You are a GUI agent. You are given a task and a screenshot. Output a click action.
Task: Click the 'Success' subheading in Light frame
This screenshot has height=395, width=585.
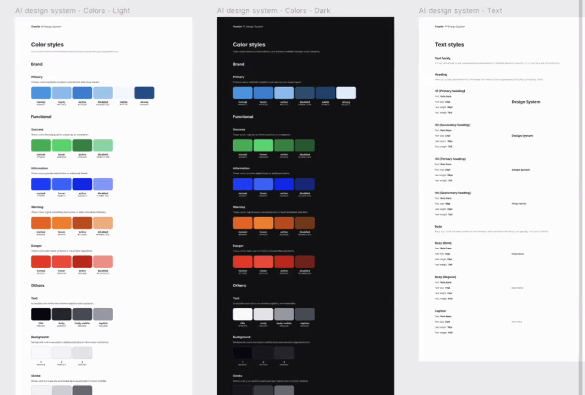pos(37,129)
